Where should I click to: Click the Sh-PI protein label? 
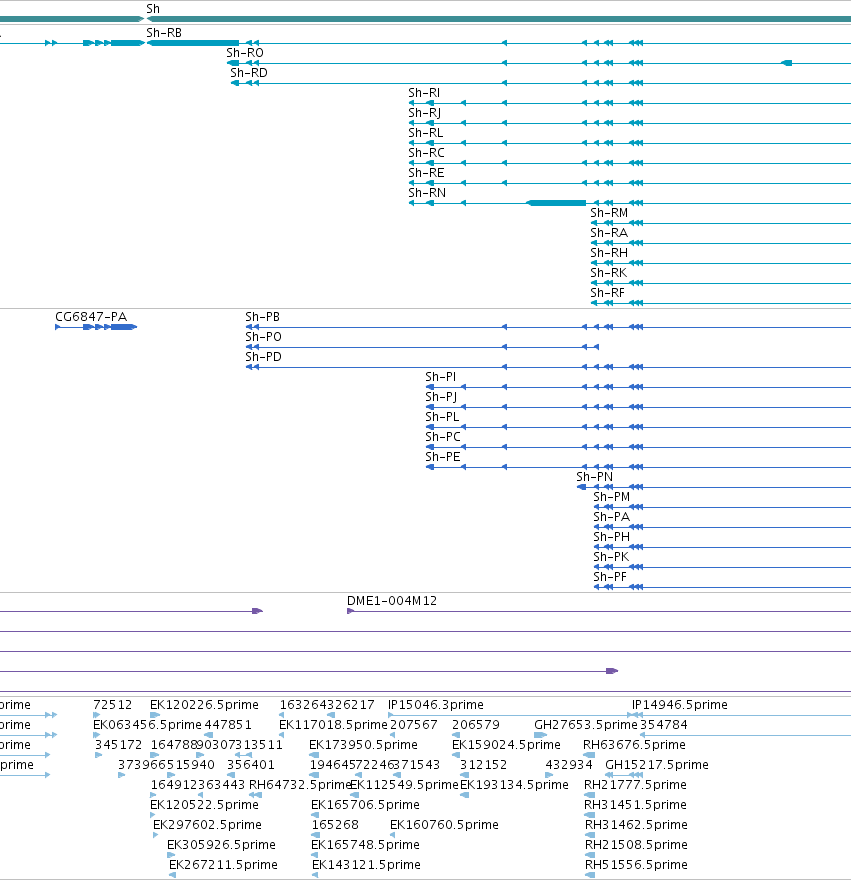(441, 377)
